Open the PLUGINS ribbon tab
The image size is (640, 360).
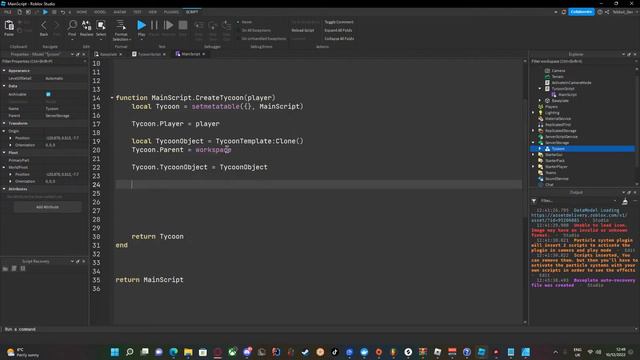point(171,12)
